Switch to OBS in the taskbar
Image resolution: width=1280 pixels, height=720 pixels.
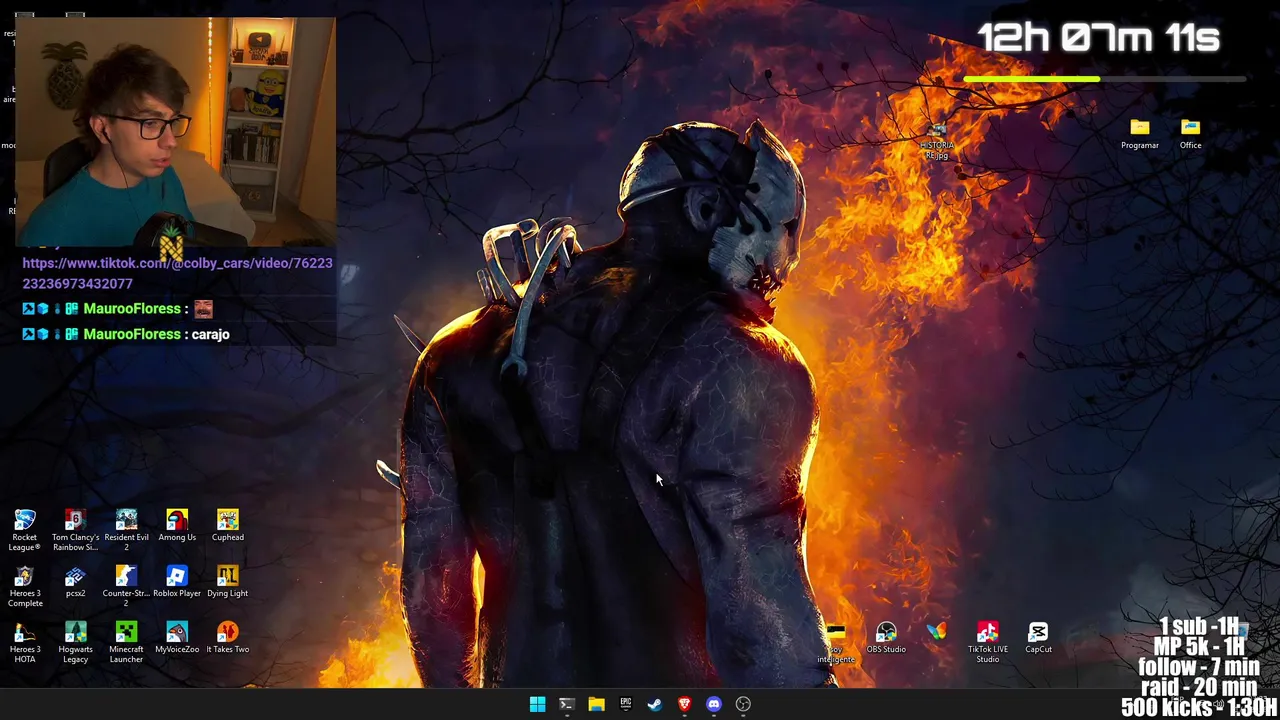tap(743, 704)
